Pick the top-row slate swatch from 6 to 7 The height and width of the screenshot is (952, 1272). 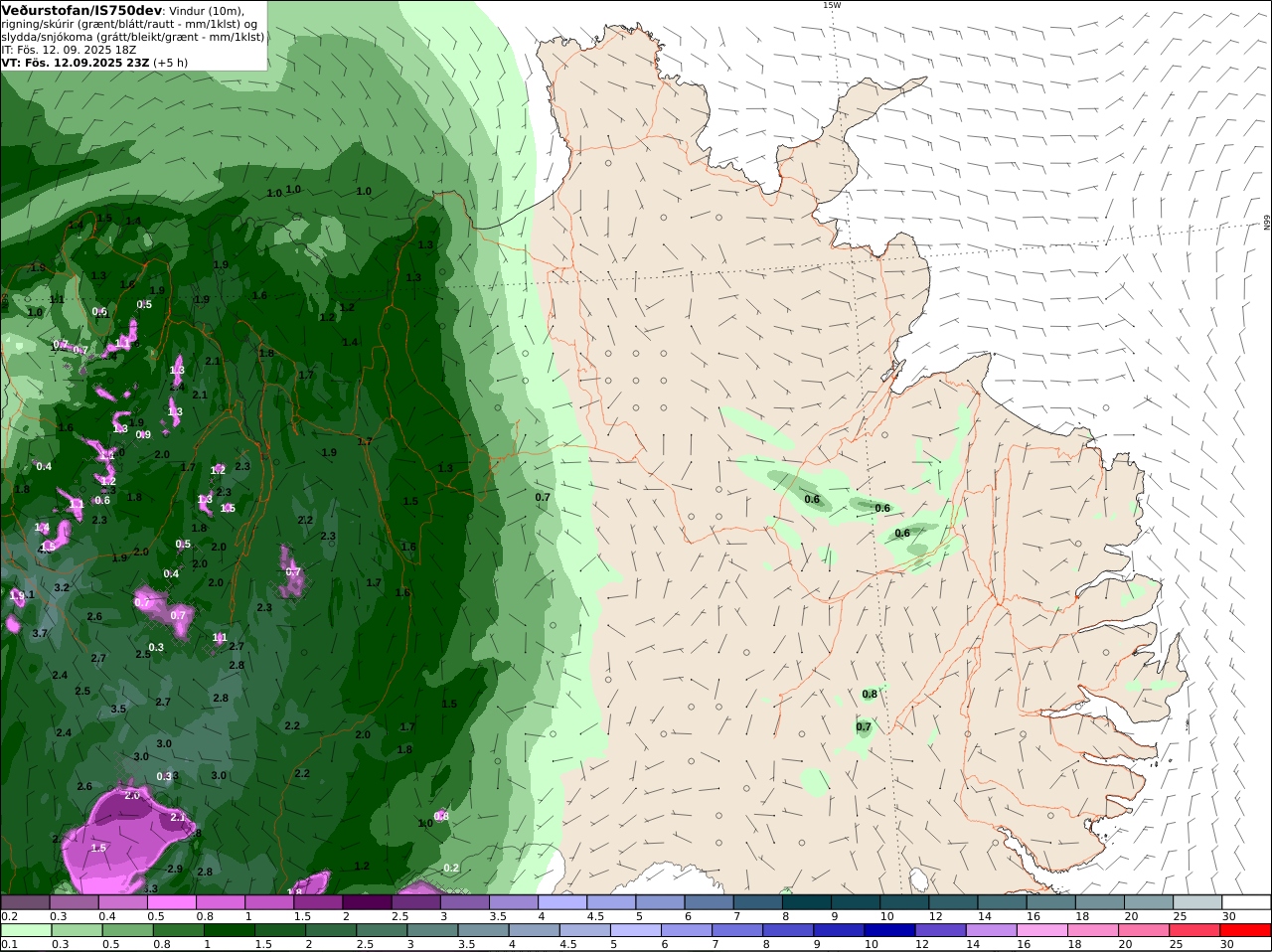point(709,902)
